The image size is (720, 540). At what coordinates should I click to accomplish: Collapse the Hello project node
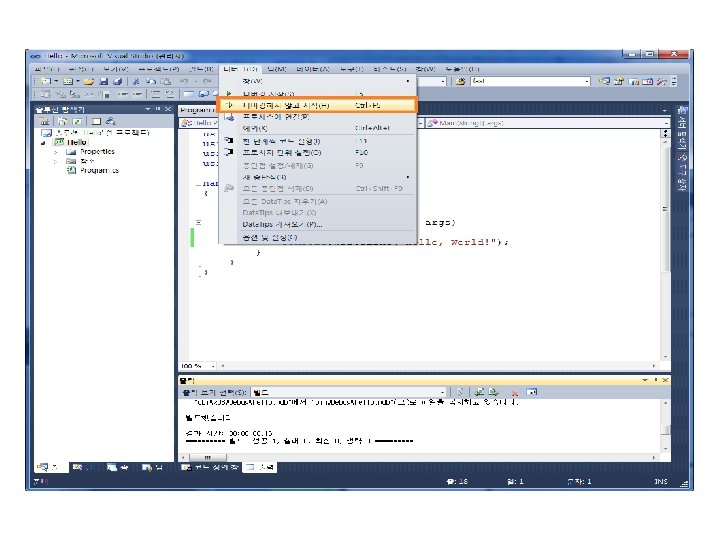point(44,142)
